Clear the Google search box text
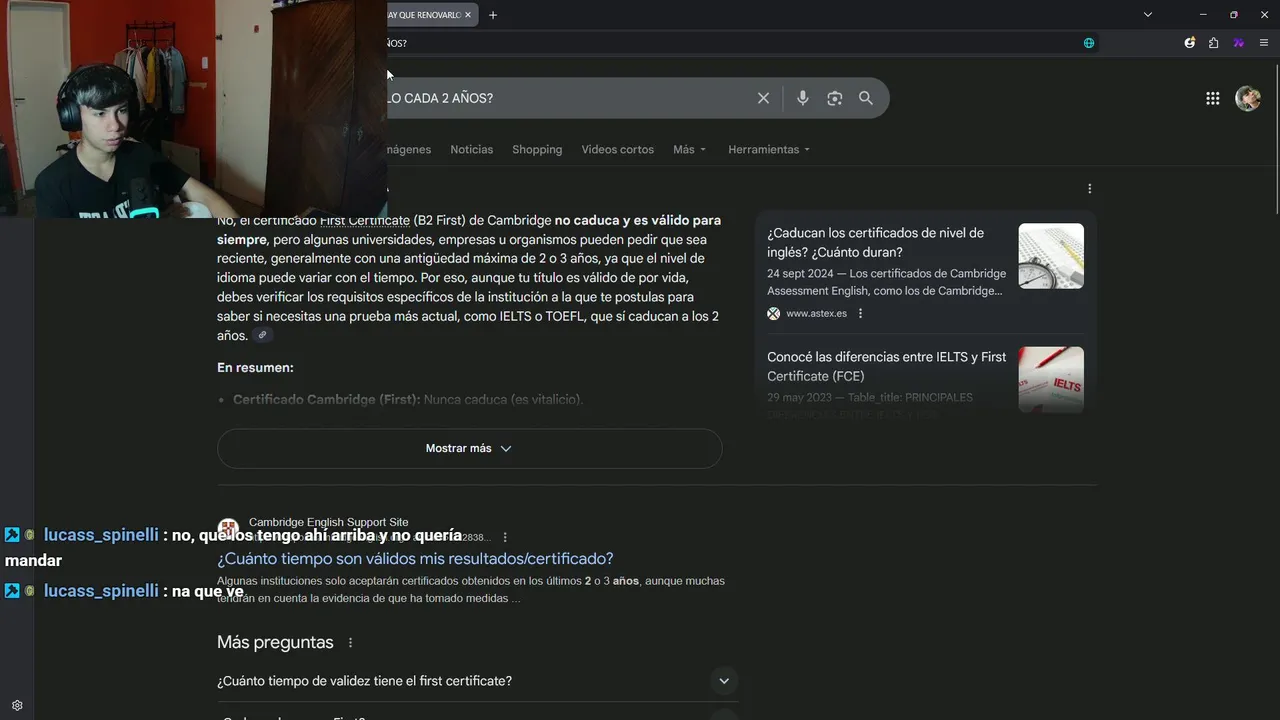 coord(763,98)
